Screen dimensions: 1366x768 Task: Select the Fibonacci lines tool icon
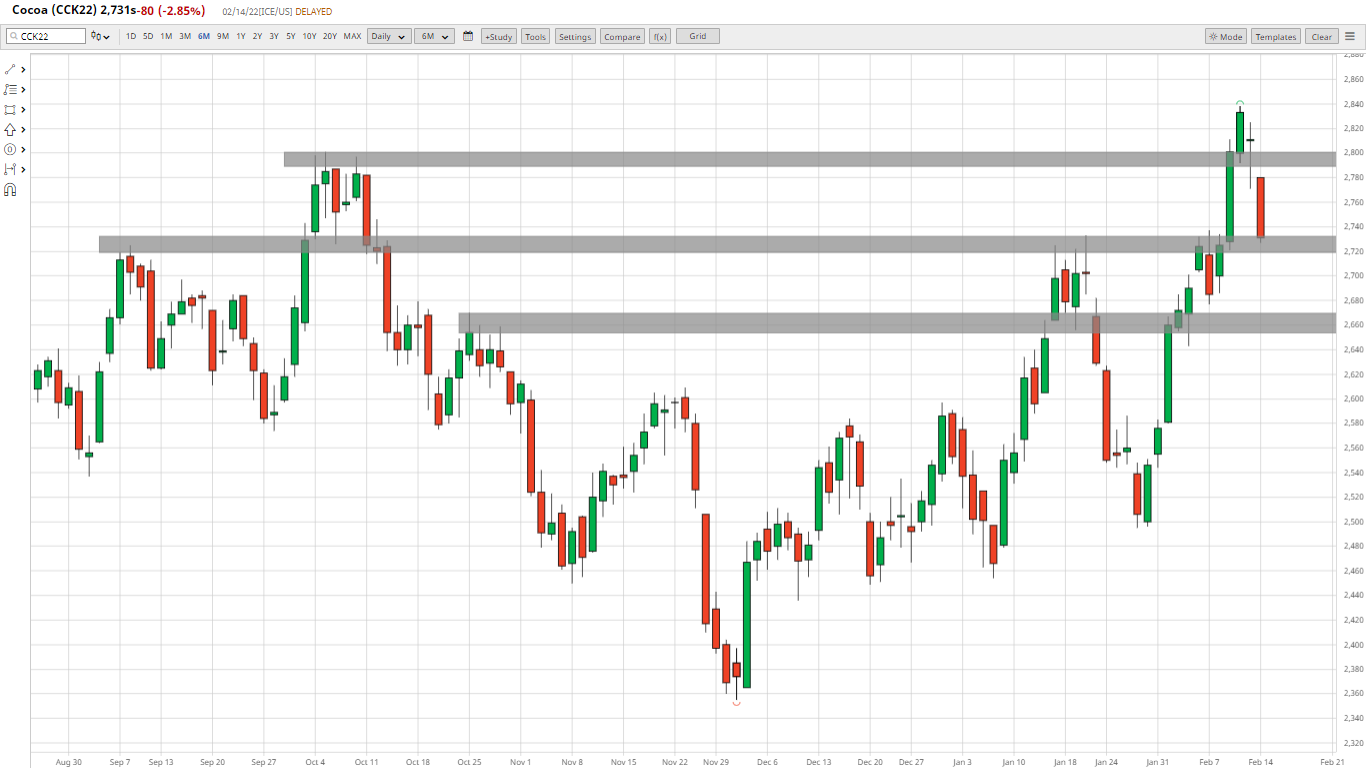coord(10,90)
